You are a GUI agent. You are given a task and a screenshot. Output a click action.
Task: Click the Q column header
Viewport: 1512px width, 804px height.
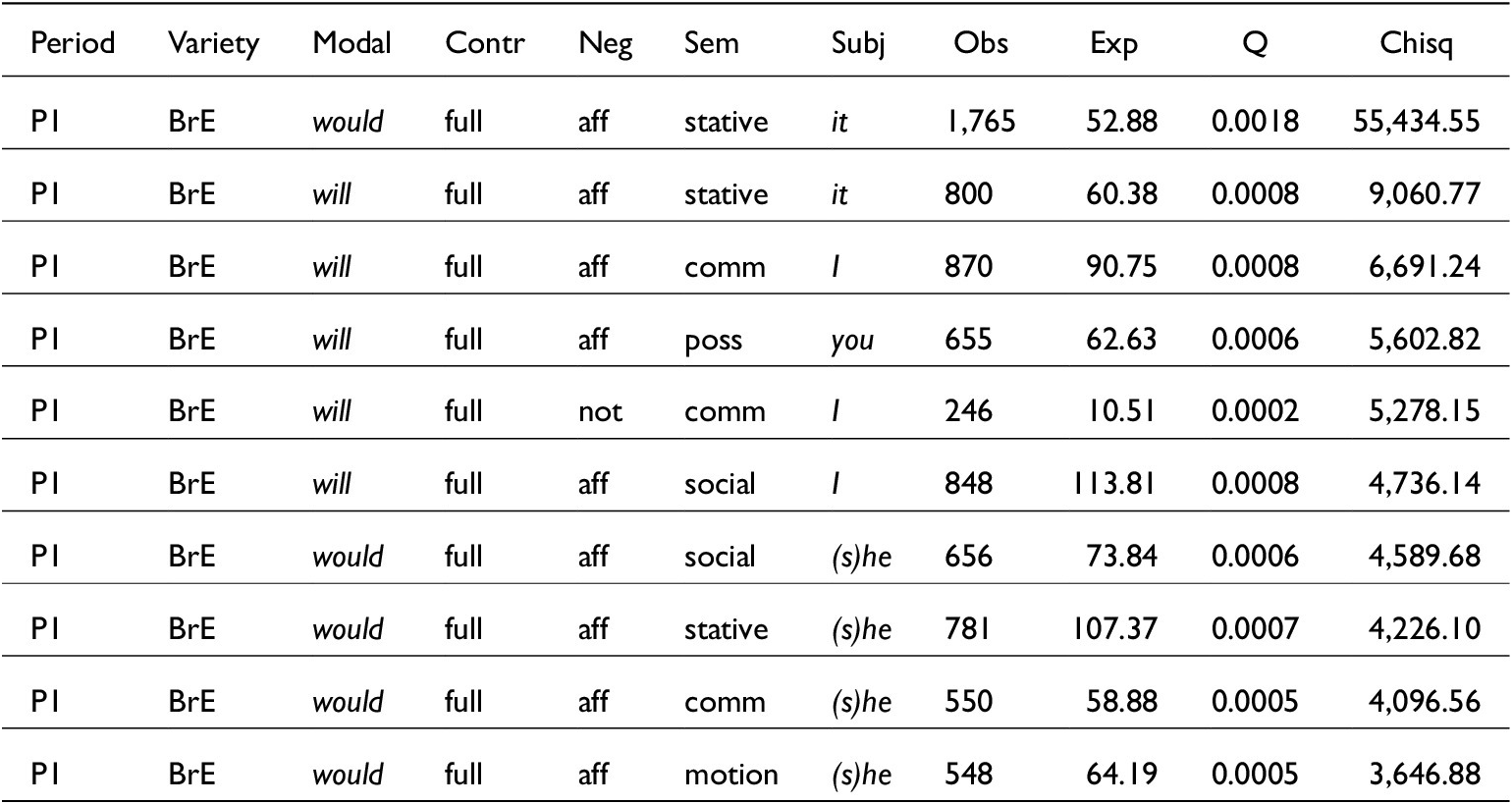tap(1255, 43)
